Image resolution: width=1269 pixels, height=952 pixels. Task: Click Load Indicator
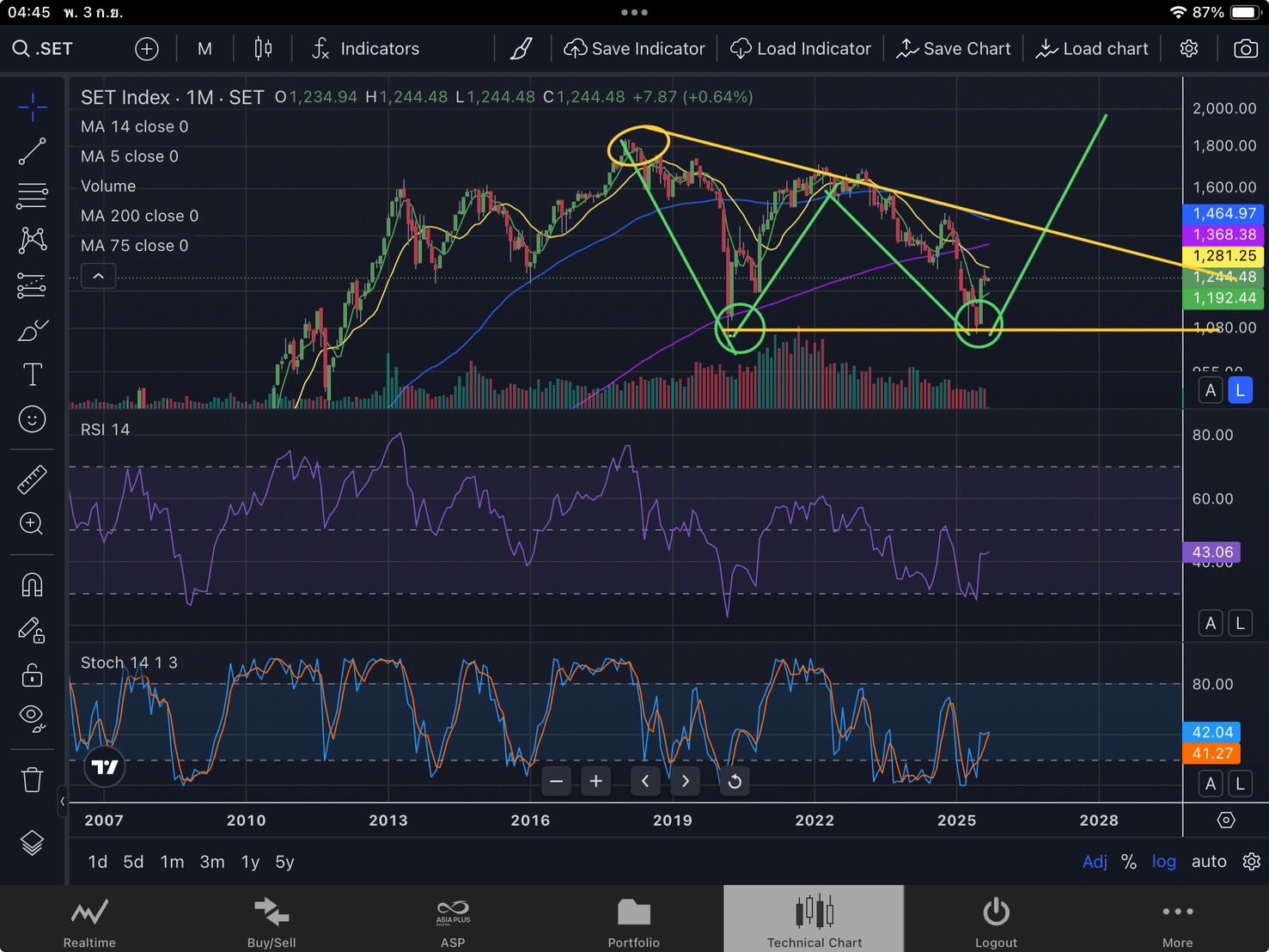[800, 49]
